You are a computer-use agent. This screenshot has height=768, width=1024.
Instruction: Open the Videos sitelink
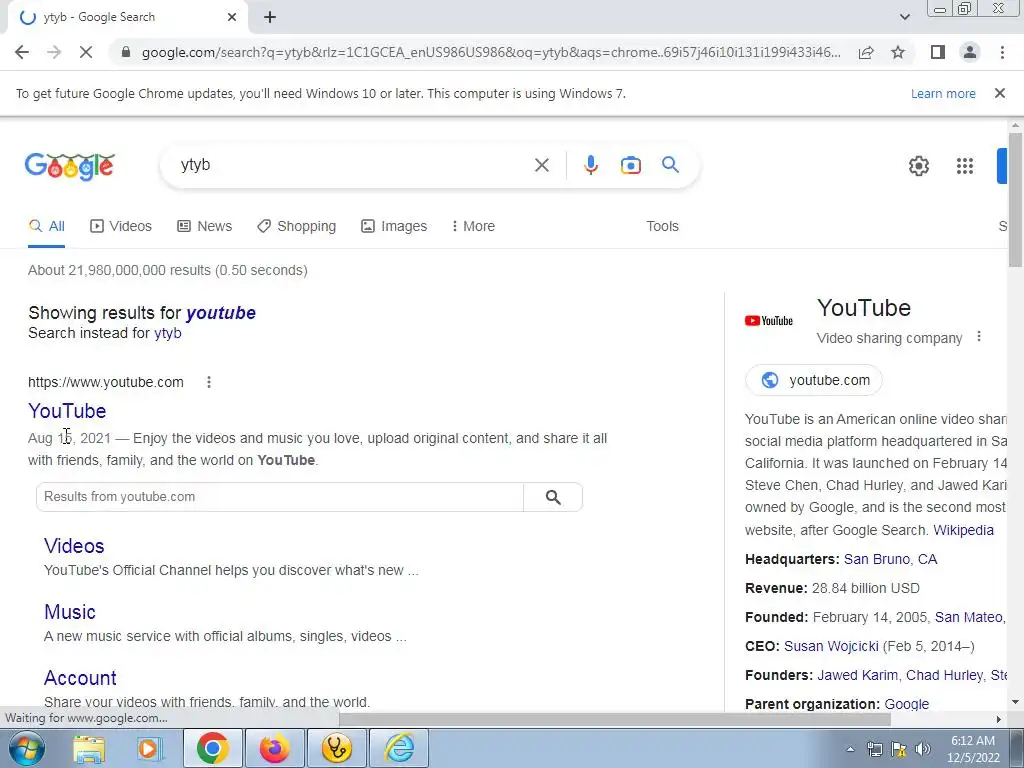tap(74, 546)
